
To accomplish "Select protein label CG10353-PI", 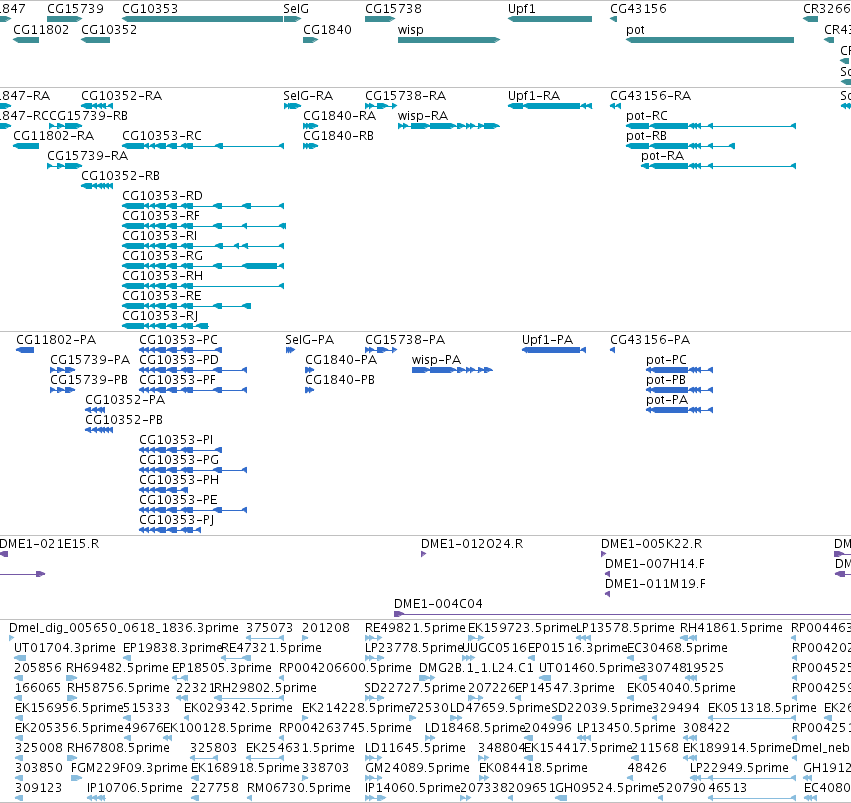I will point(176,439).
